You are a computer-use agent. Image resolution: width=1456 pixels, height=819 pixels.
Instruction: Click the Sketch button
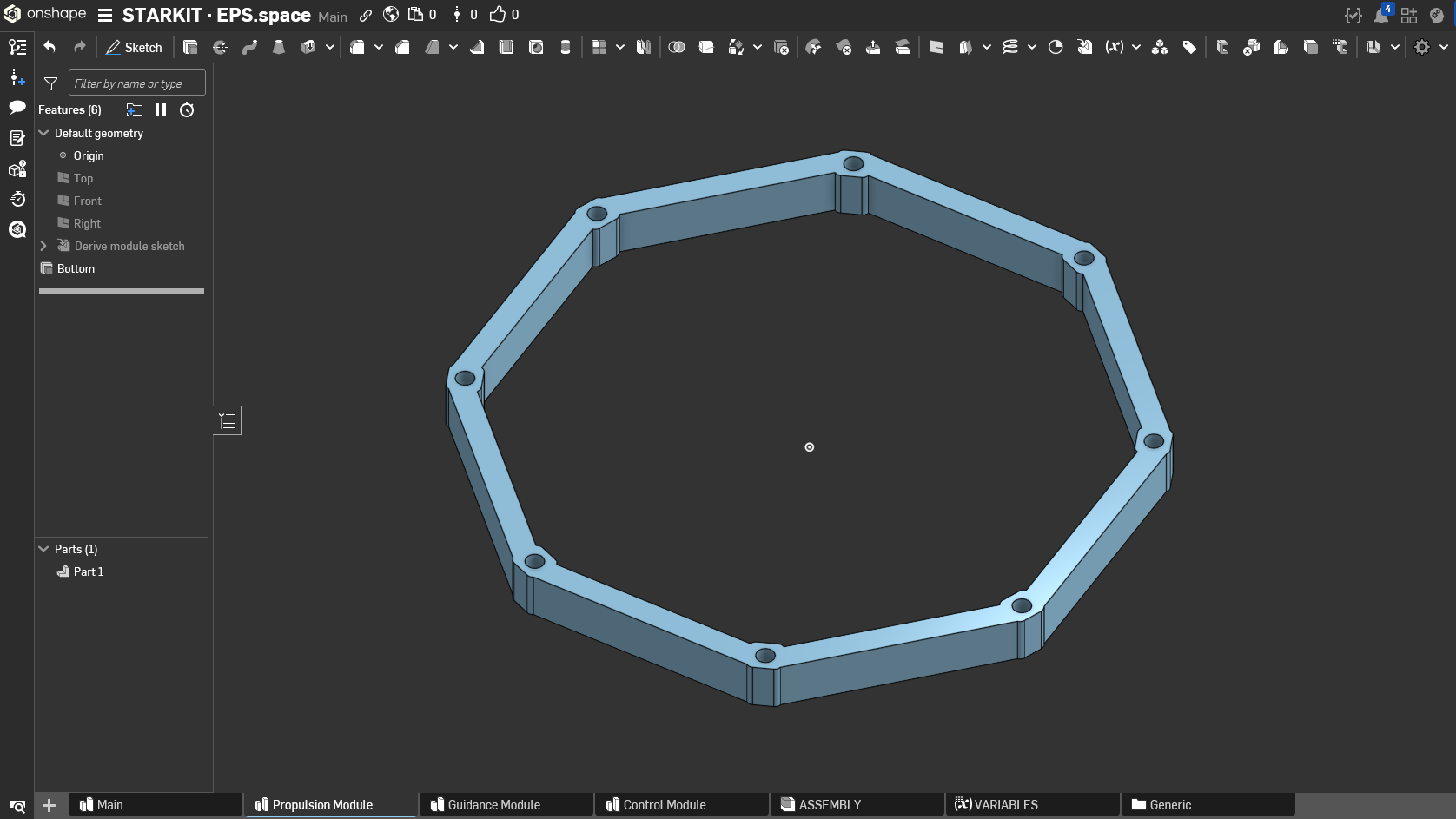135,48
